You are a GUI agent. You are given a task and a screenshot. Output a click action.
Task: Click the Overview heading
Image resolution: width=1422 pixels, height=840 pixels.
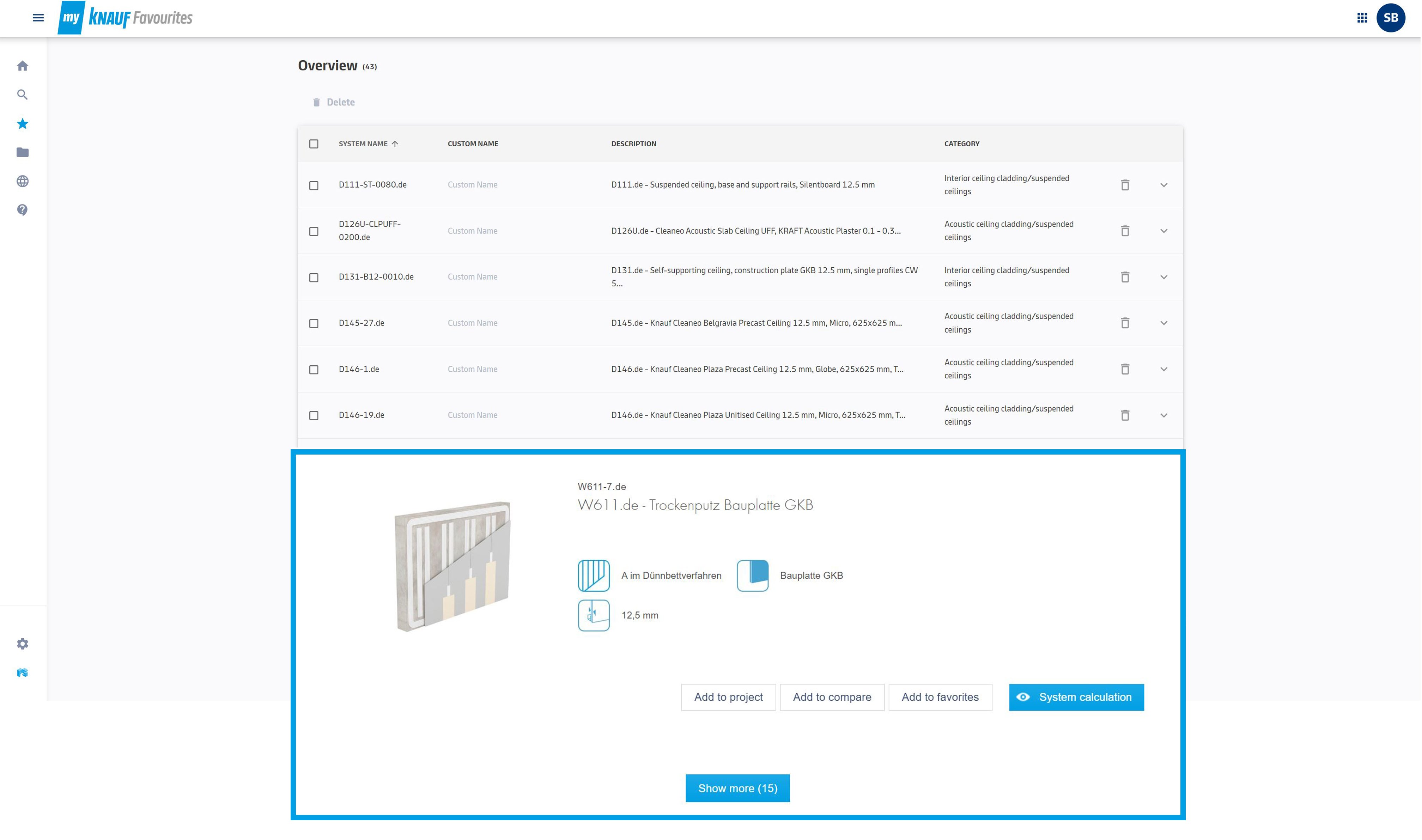pyautogui.click(x=328, y=66)
